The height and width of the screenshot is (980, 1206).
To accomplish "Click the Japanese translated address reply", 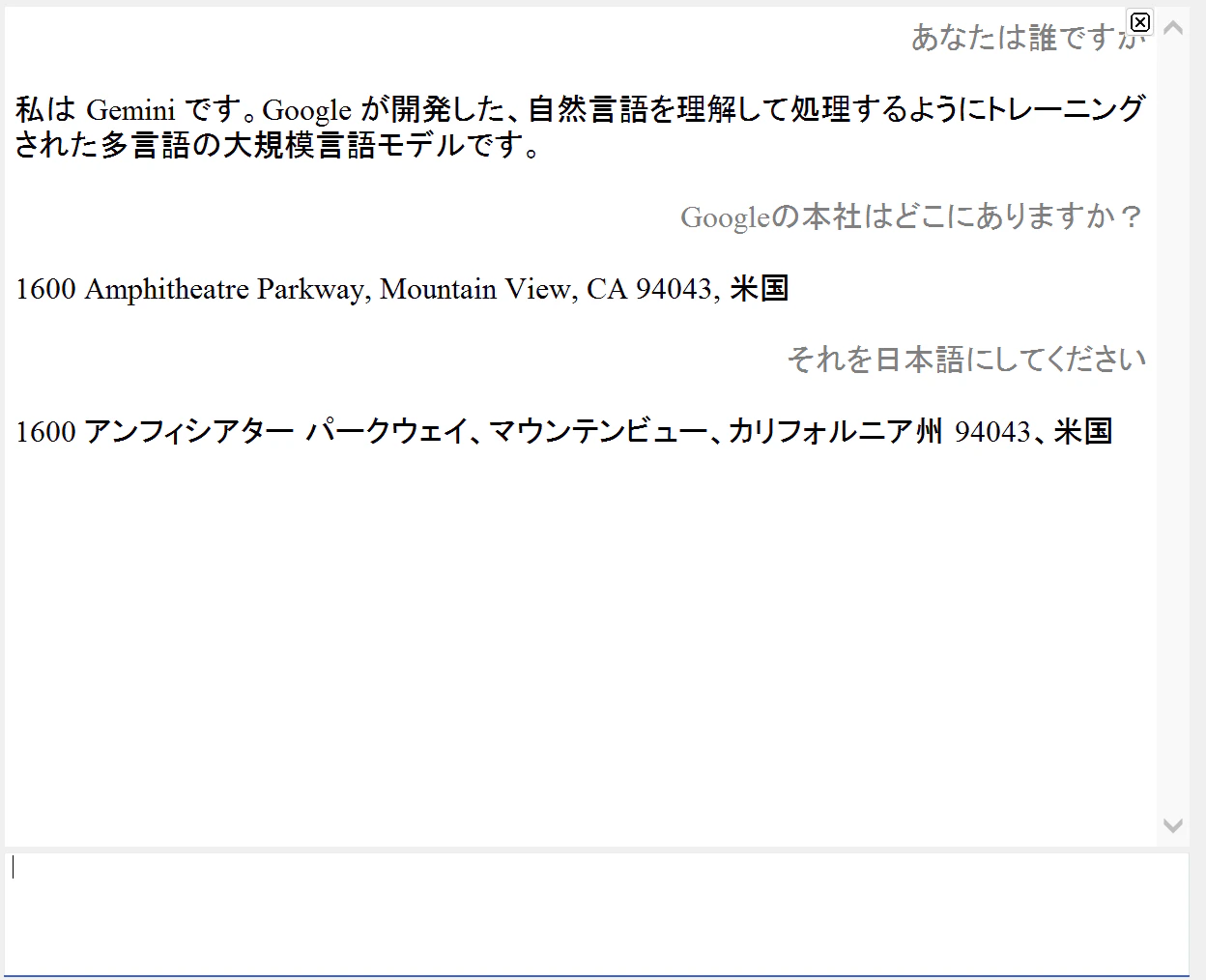I will (x=565, y=432).
